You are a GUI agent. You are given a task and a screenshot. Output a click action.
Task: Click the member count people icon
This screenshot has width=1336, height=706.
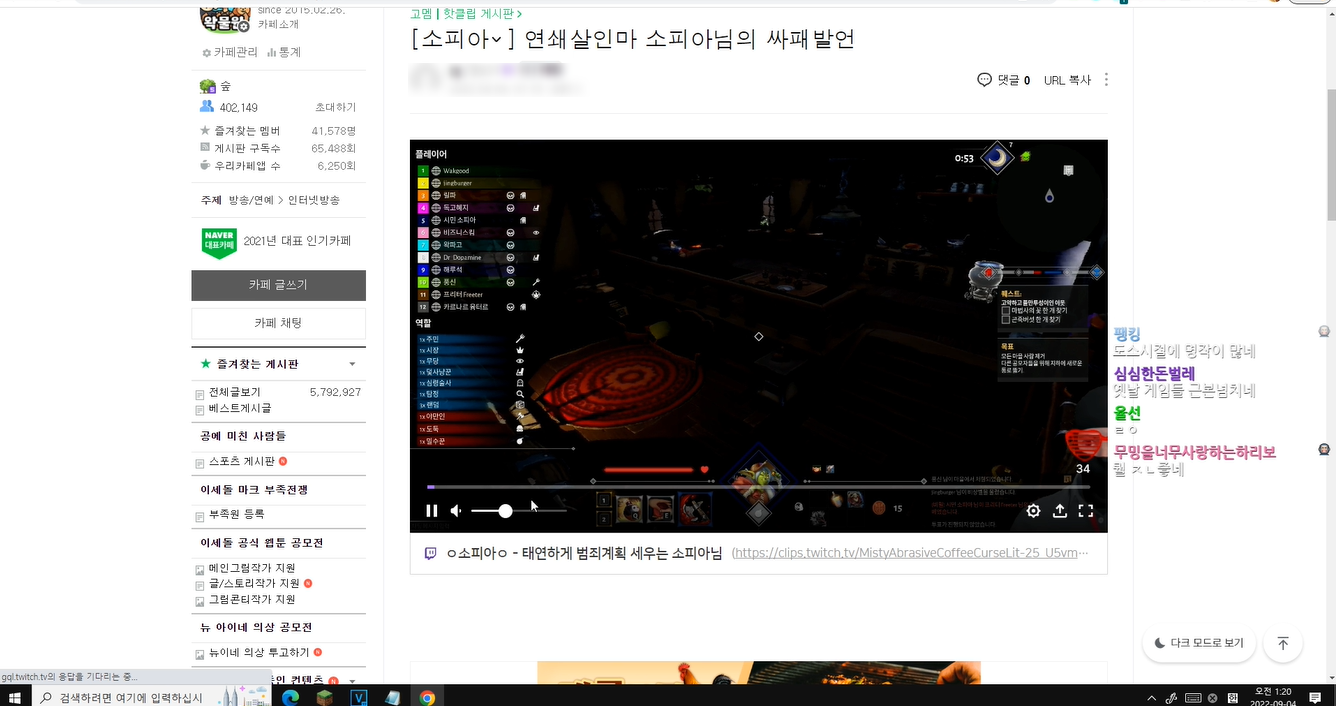point(207,106)
